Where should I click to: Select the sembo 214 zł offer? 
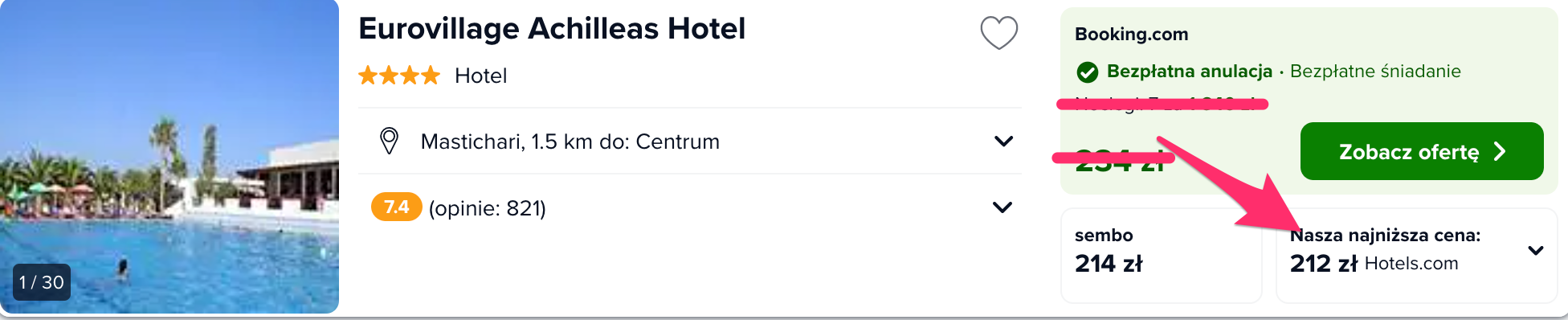click(x=1162, y=255)
